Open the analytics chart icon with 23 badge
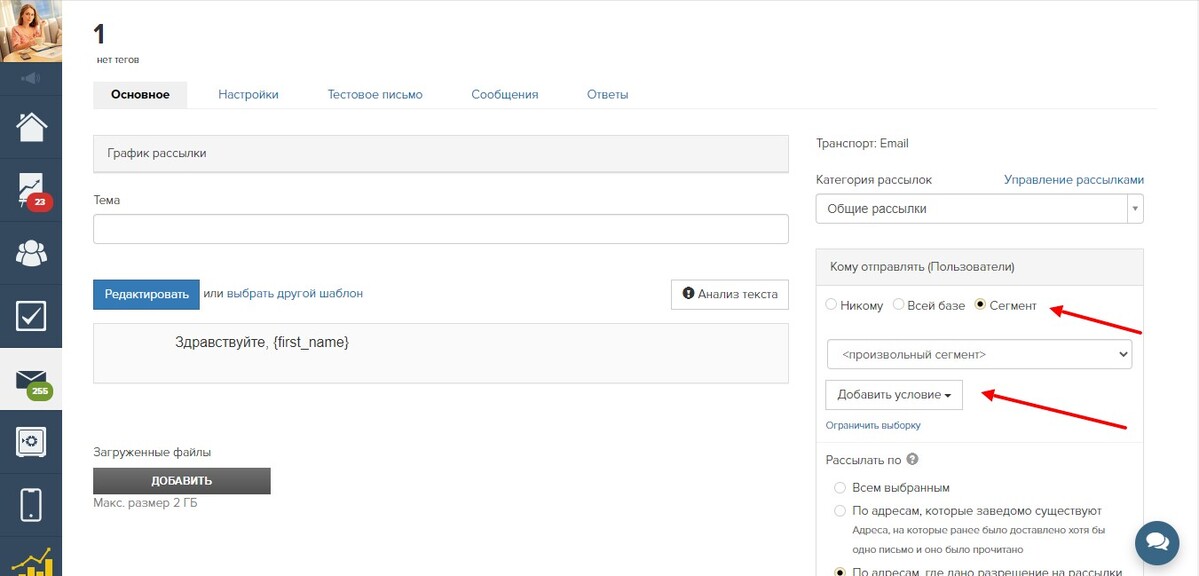This screenshot has height=576, width=1199. 31,190
